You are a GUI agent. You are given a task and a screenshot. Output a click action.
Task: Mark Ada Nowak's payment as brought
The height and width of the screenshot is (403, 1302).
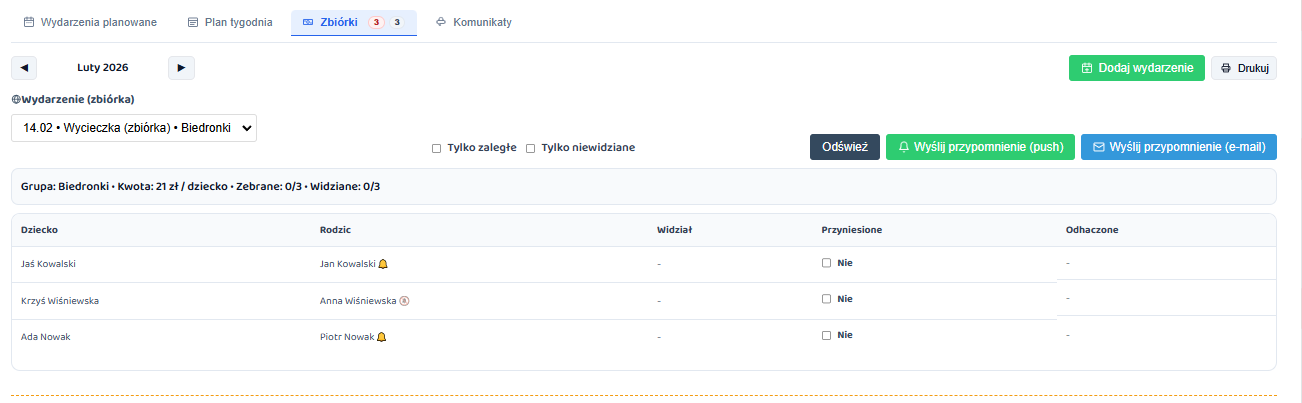coord(826,336)
